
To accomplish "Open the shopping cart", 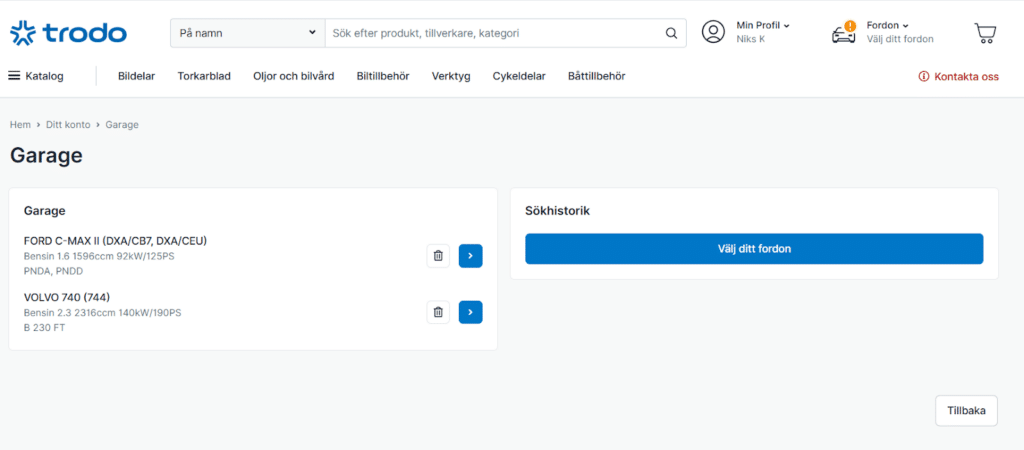I will [x=985, y=33].
